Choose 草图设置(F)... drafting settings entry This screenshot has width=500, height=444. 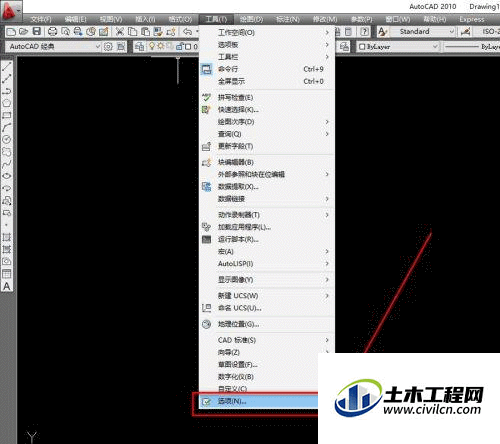pos(259,364)
